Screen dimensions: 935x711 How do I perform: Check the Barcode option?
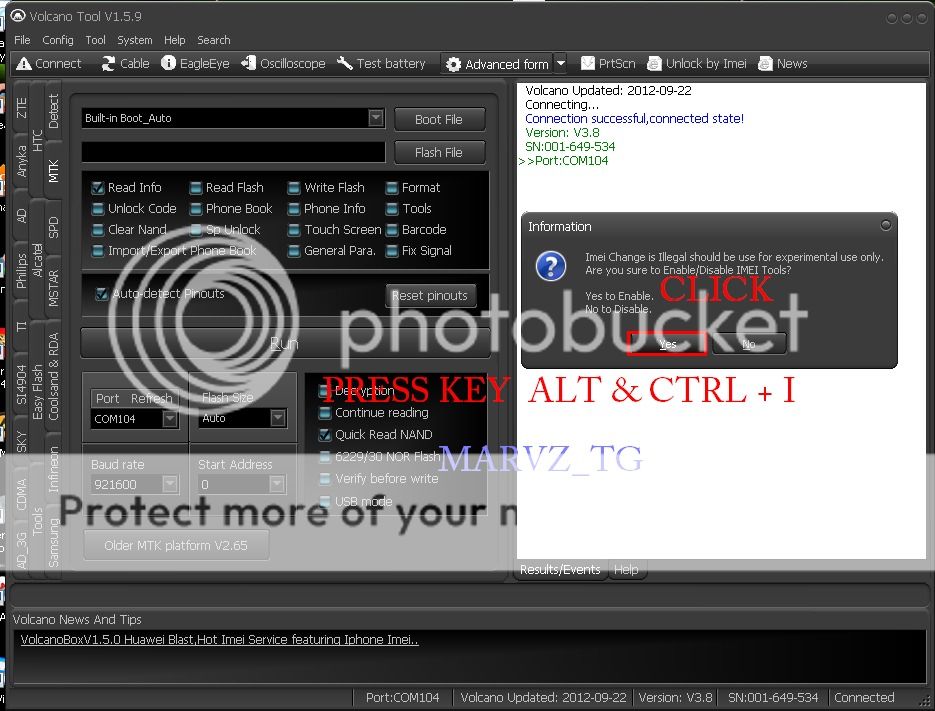(392, 230)
